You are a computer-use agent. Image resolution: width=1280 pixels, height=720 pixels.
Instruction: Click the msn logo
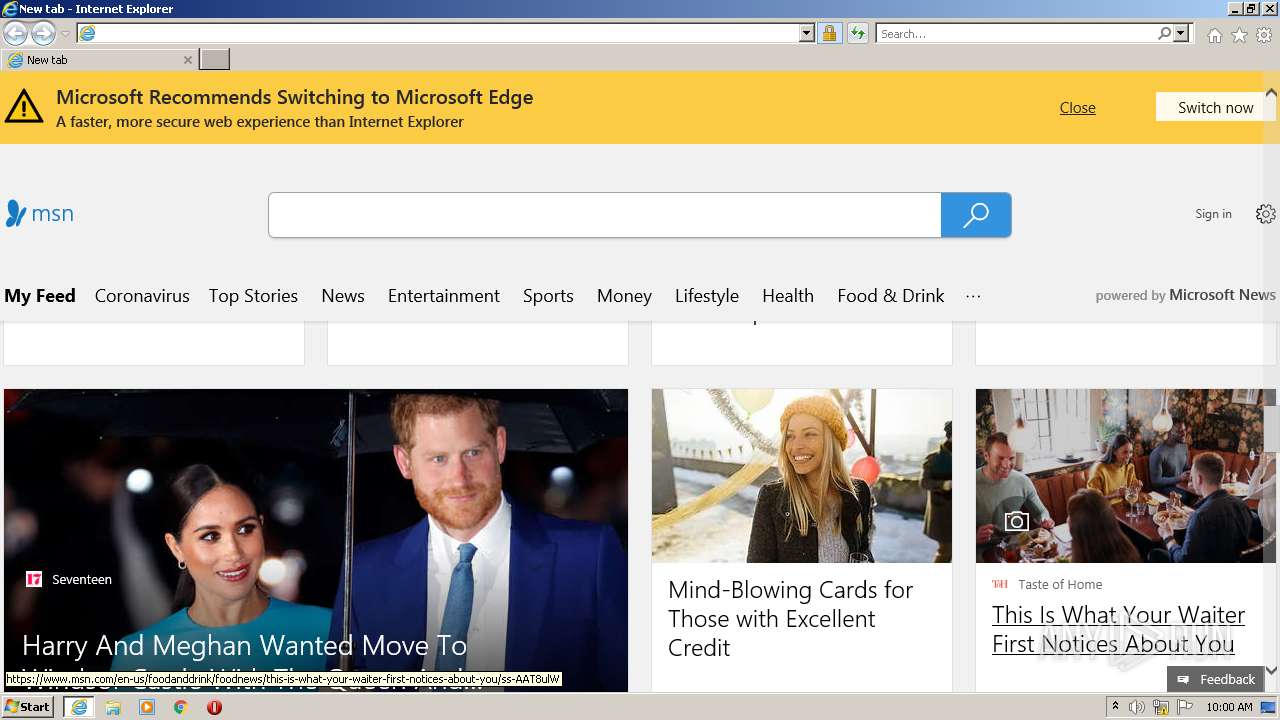[x=40, y=213]
